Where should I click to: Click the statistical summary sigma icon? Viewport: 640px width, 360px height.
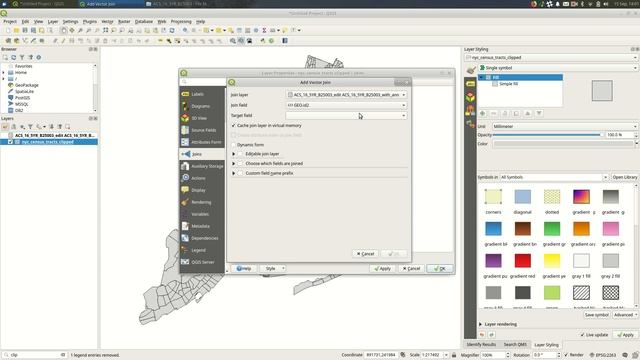(264, 30)
